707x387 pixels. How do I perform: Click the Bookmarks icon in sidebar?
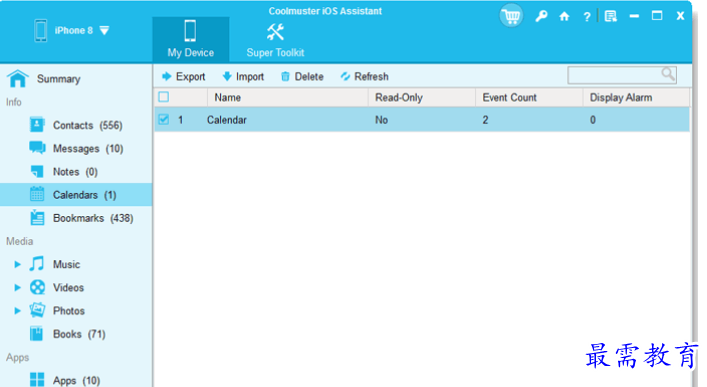click(37, 218)
